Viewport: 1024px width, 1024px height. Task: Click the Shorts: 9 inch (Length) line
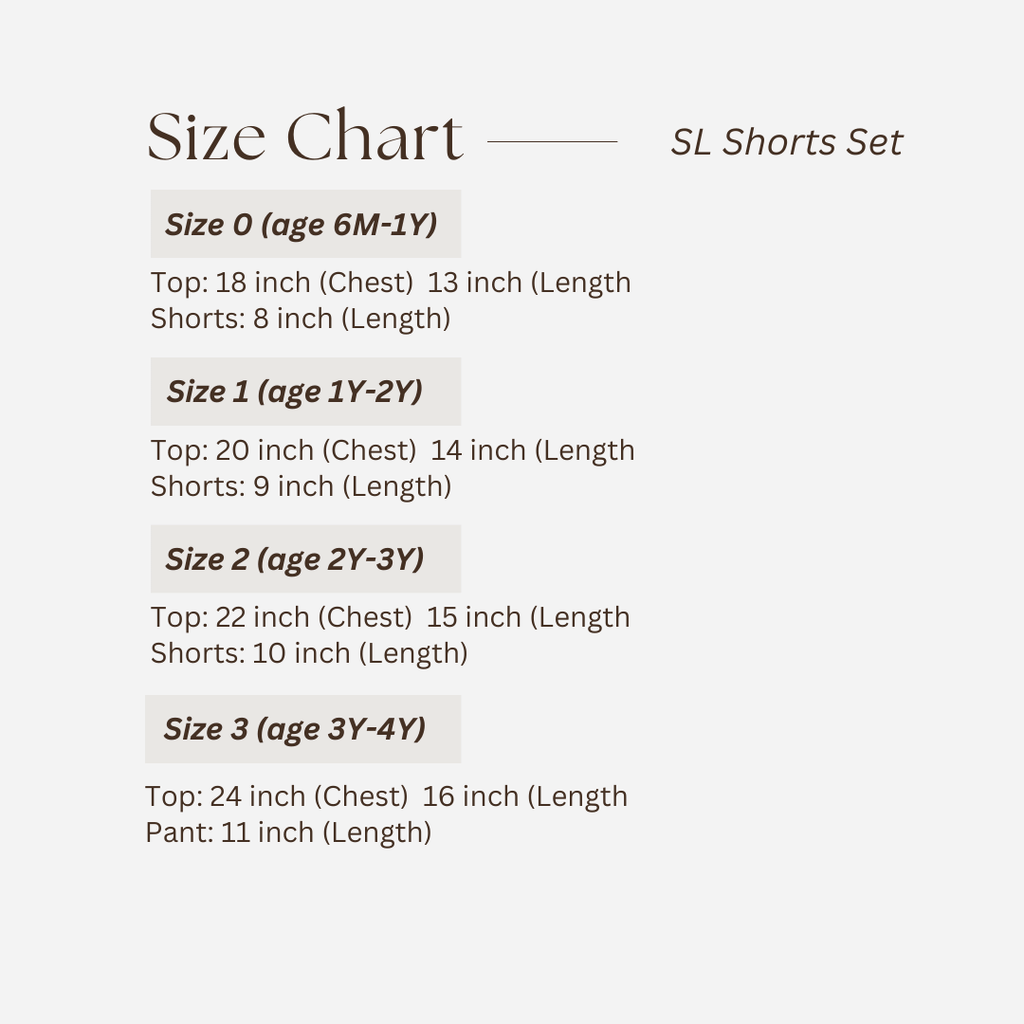click(300, 486)
